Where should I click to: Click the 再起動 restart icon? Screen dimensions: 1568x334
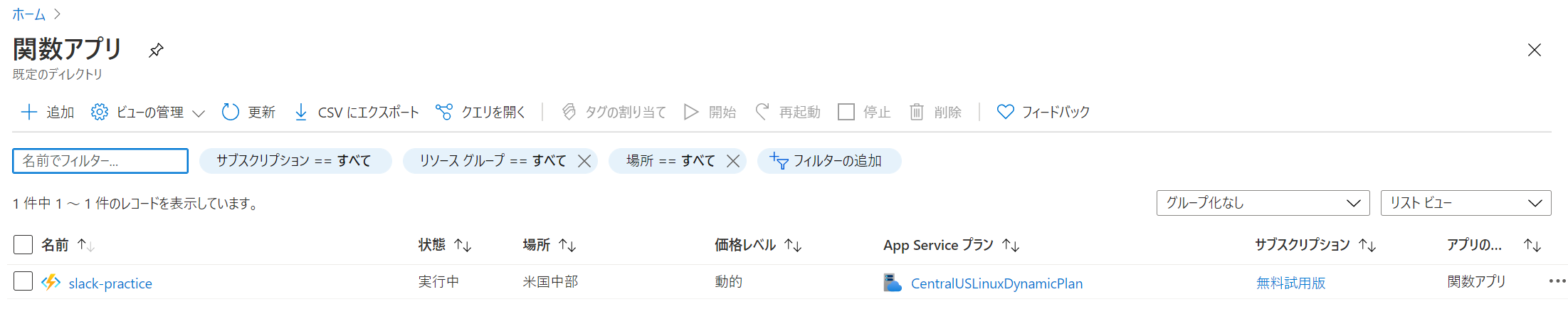[762, 112]
